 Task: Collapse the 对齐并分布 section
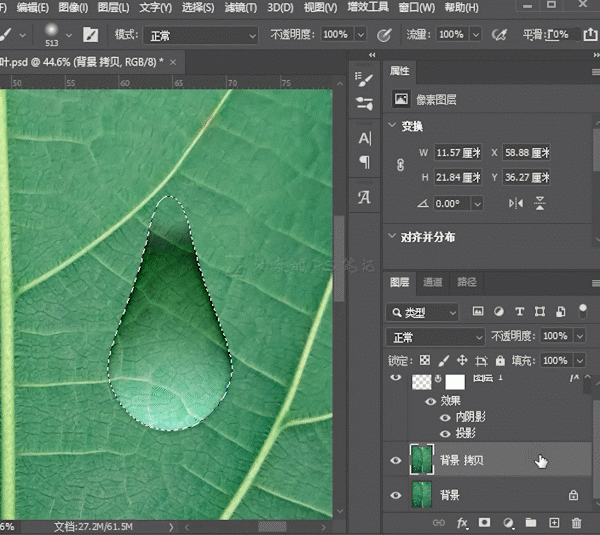392,235
